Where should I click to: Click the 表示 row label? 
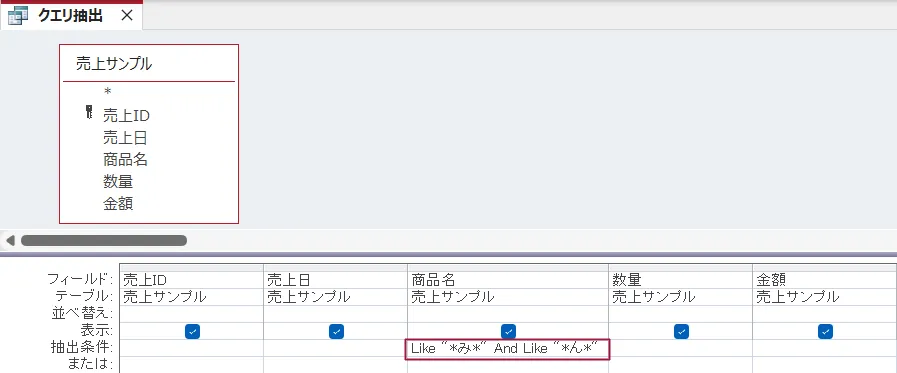point(97,331)
